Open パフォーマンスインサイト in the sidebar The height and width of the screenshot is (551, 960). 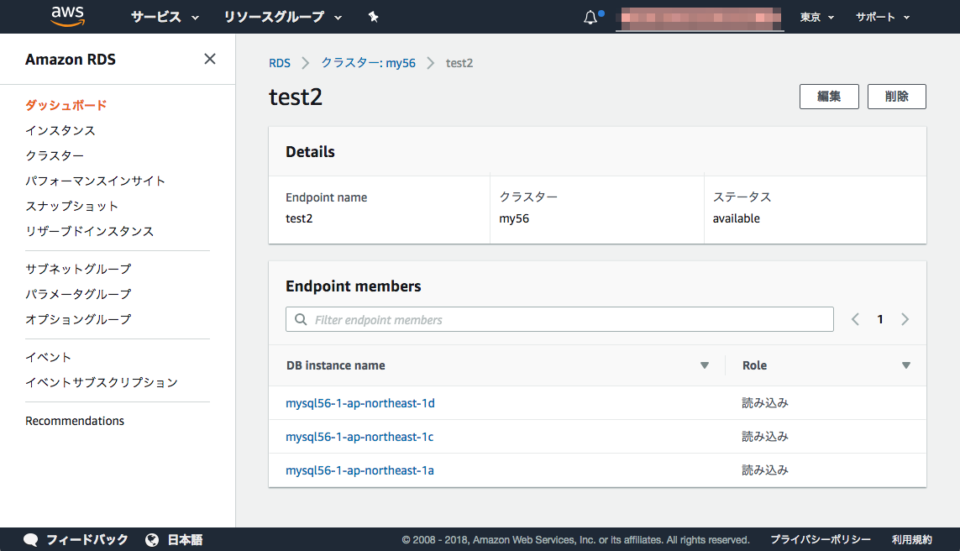(95, 181)
